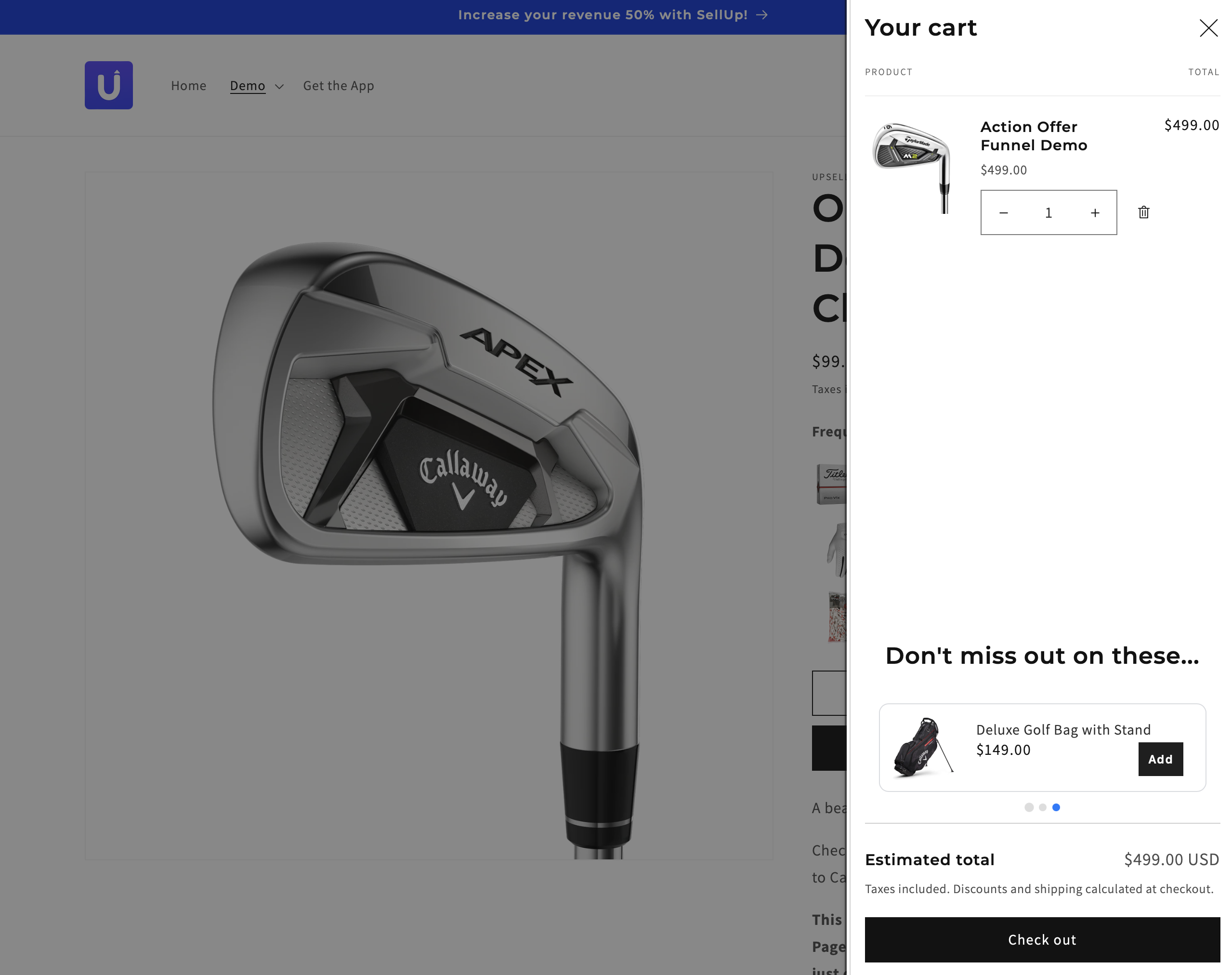The image size is (1232, 975).
Task: Click the Demo chevron arrow
Action: [x=279, y=86]
